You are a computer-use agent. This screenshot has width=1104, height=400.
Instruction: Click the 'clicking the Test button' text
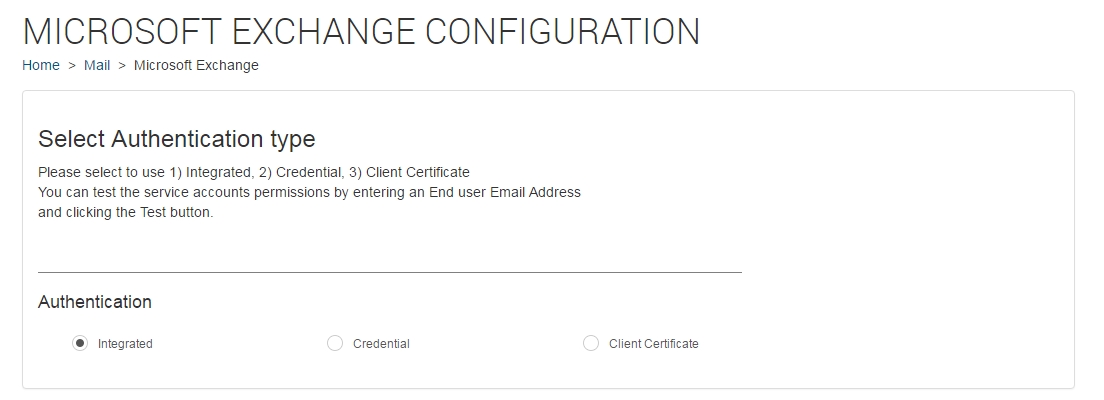coord(125,212)
